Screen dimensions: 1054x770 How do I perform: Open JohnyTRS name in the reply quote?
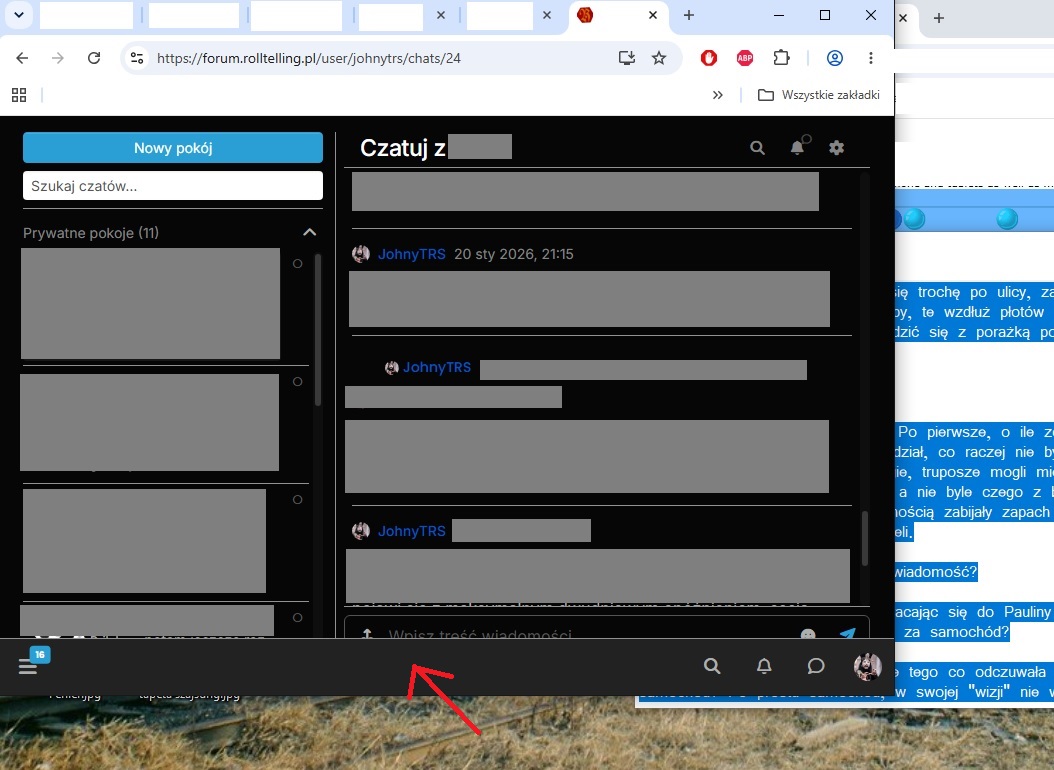(x=437, y=368)
